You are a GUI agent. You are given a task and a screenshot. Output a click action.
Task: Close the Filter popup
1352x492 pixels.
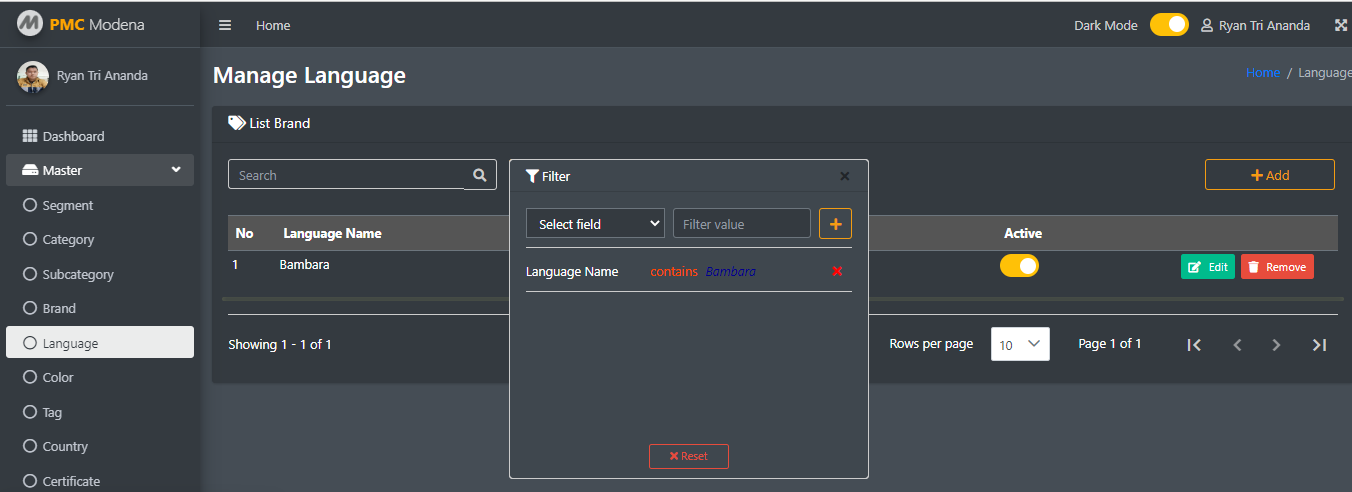[x=844, y=176]
